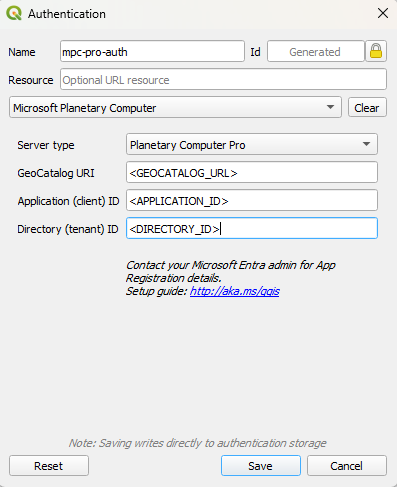
Task: Open the Server type dropdown
Action: pyautogui.click(x=252, y=144)
